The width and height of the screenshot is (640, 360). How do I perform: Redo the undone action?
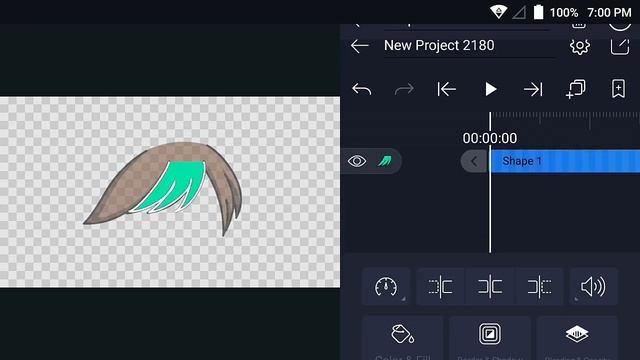tap(404, 89)
